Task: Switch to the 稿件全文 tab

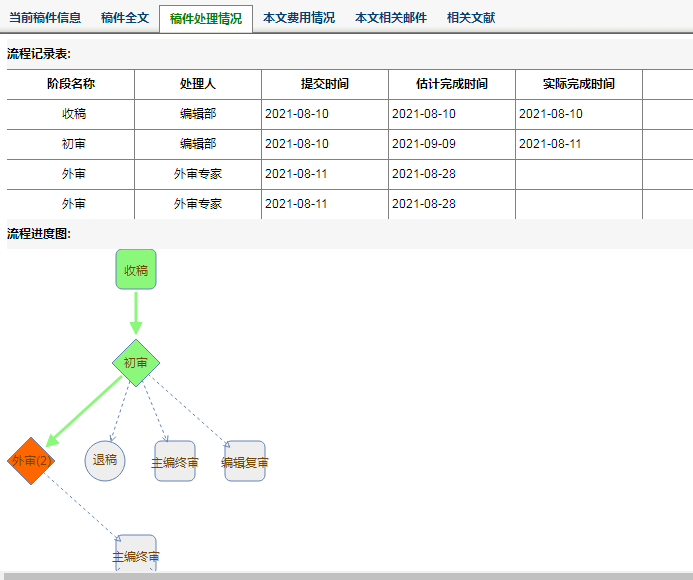Action: tap(125, 18)
